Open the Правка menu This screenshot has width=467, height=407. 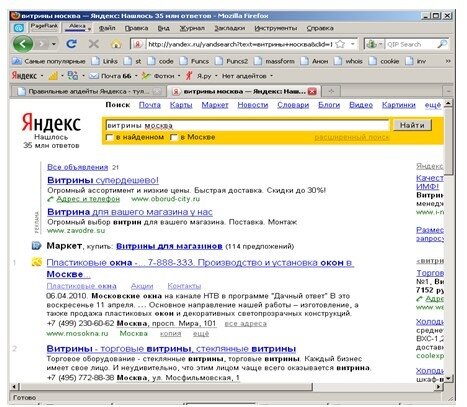pyautogui.click(x=136, y=28)
